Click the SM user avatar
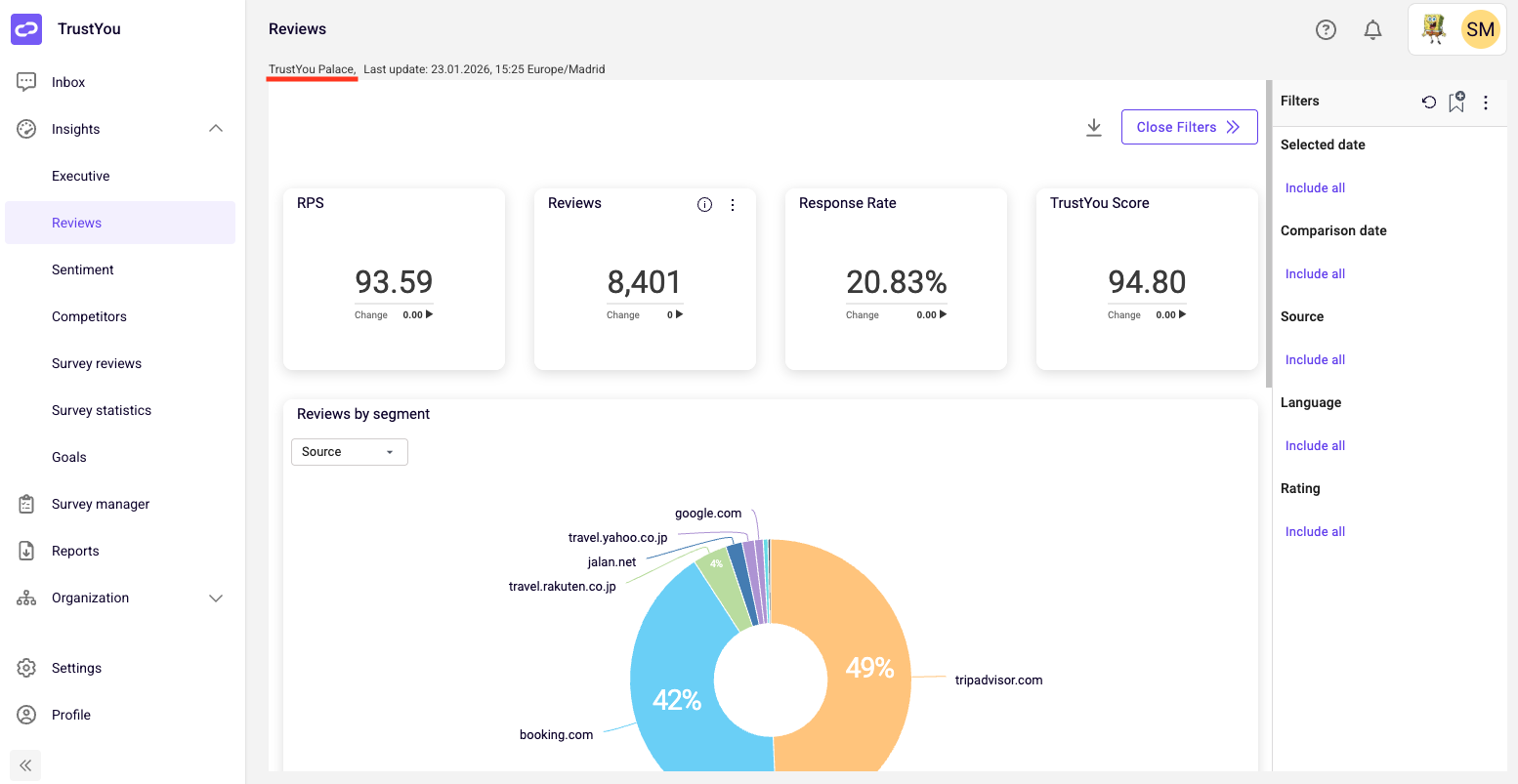The height and width of the screenshot is (784, 1518). tap(1480, 29)
